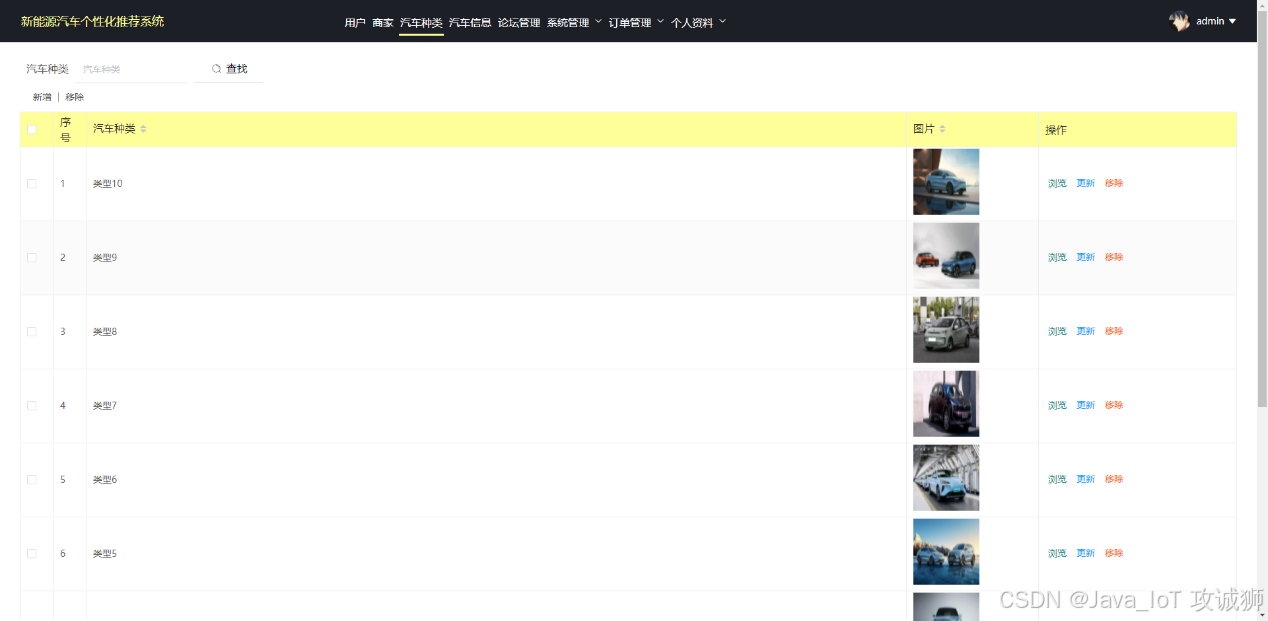Click the 序号 column header
This screenshot has width=1268, height=621.
[66, 130]
